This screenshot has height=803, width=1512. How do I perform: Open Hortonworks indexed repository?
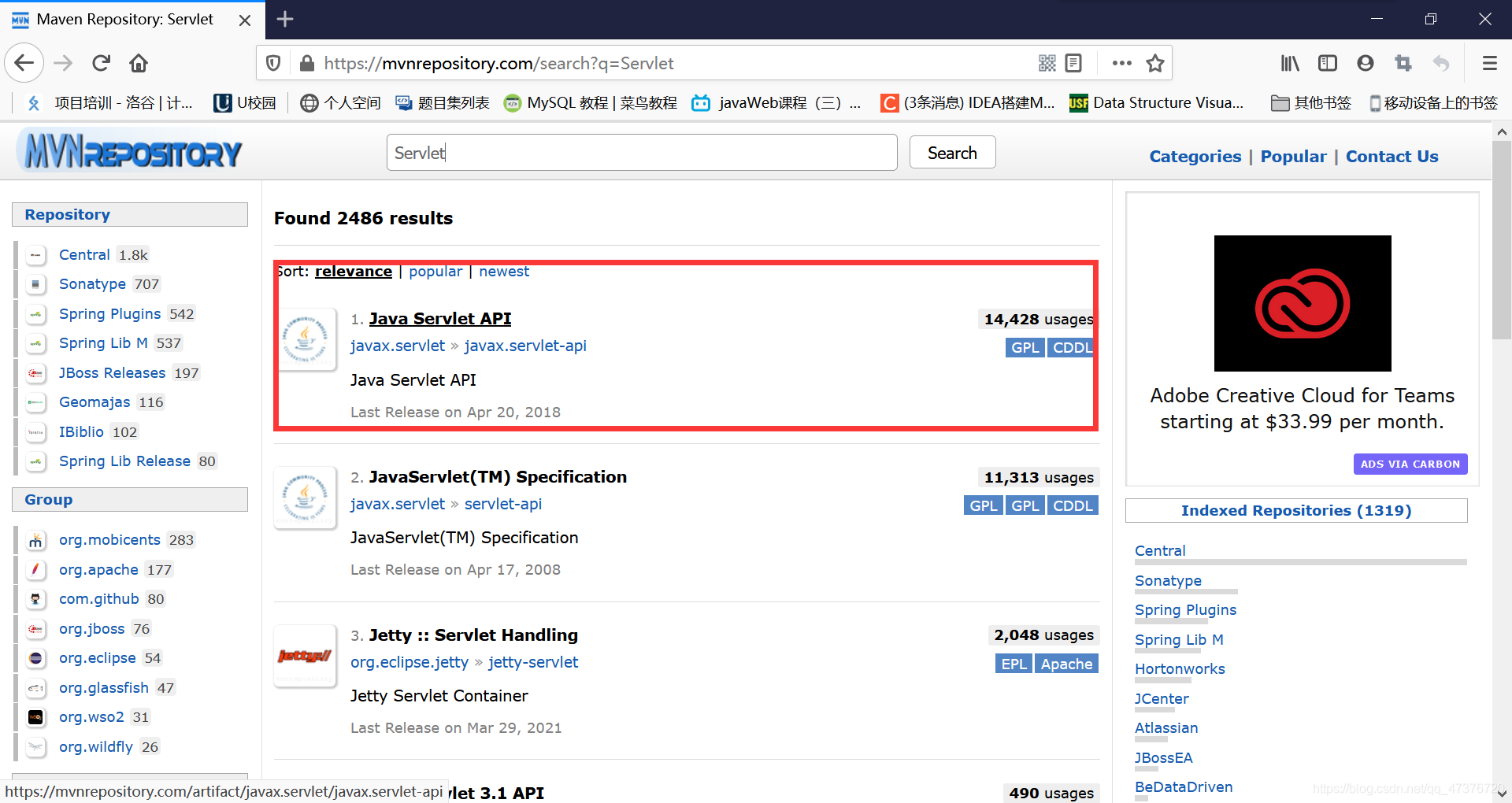(x=1180, y=669)
